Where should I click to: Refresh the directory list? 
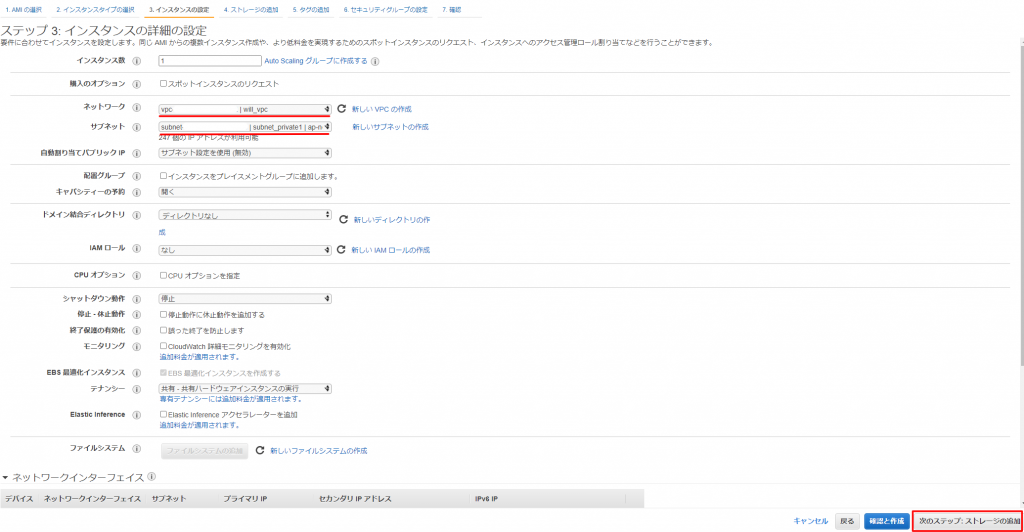[344, 219]
